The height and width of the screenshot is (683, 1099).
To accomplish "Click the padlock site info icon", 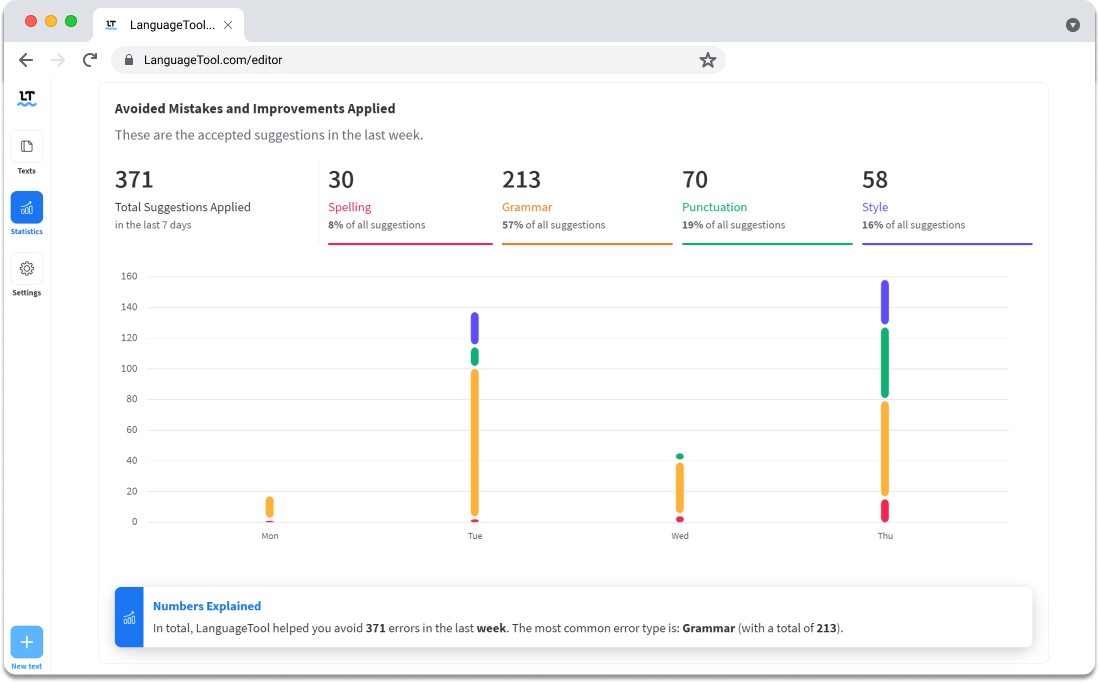I will click(x=129, y=60).
